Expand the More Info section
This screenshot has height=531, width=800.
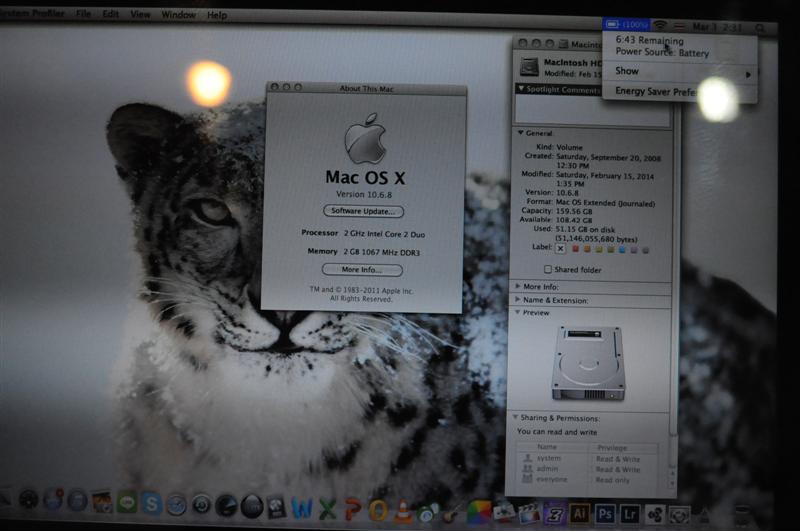click(x=517, y=286)
